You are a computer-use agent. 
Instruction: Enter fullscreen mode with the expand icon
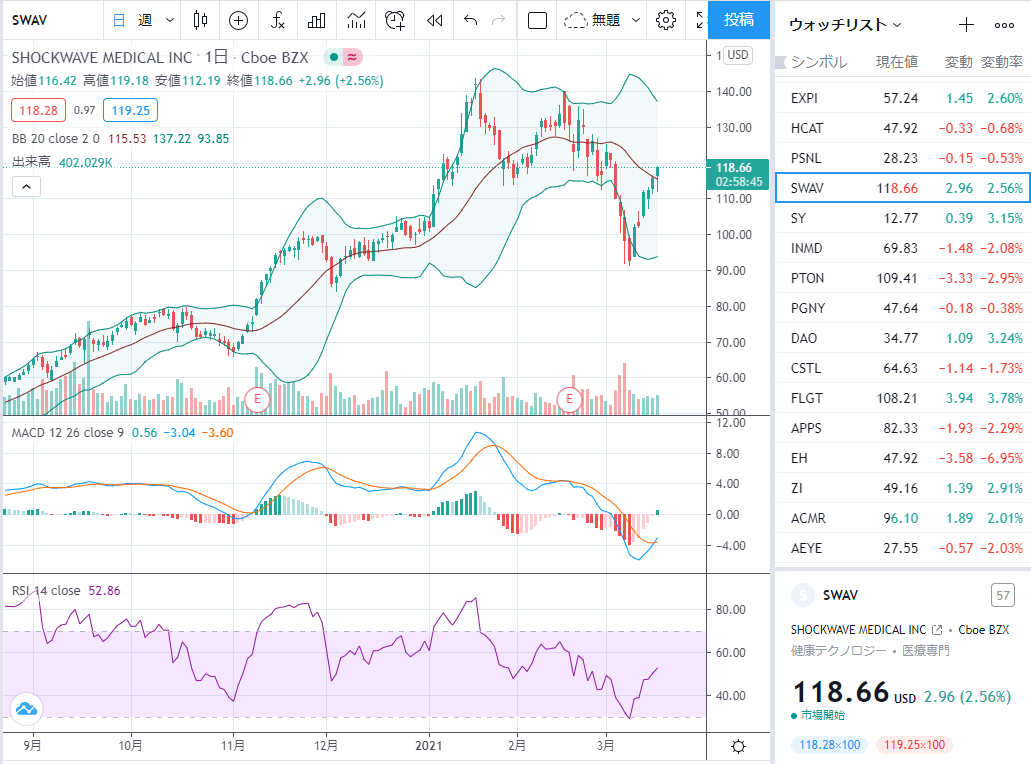pos(700,20)
